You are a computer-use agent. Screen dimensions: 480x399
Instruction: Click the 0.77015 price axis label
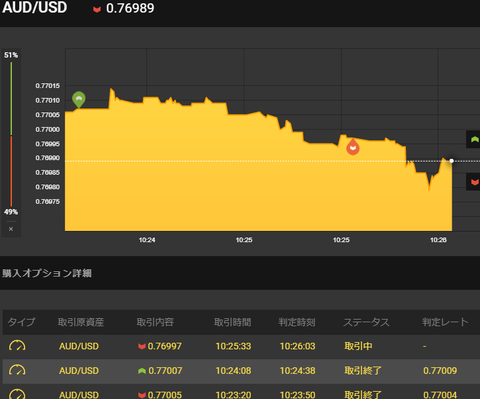pyautogui.click(x=48, y=86)
